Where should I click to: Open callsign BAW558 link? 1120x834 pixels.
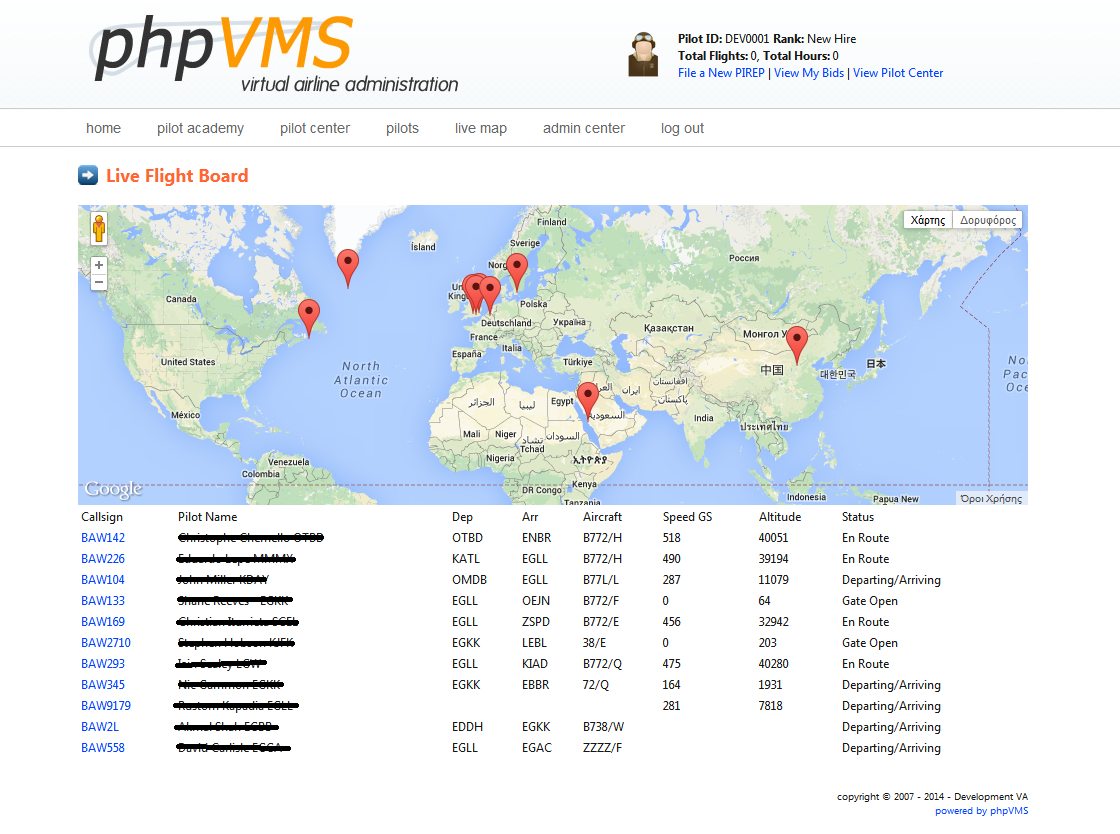point(103,748)
